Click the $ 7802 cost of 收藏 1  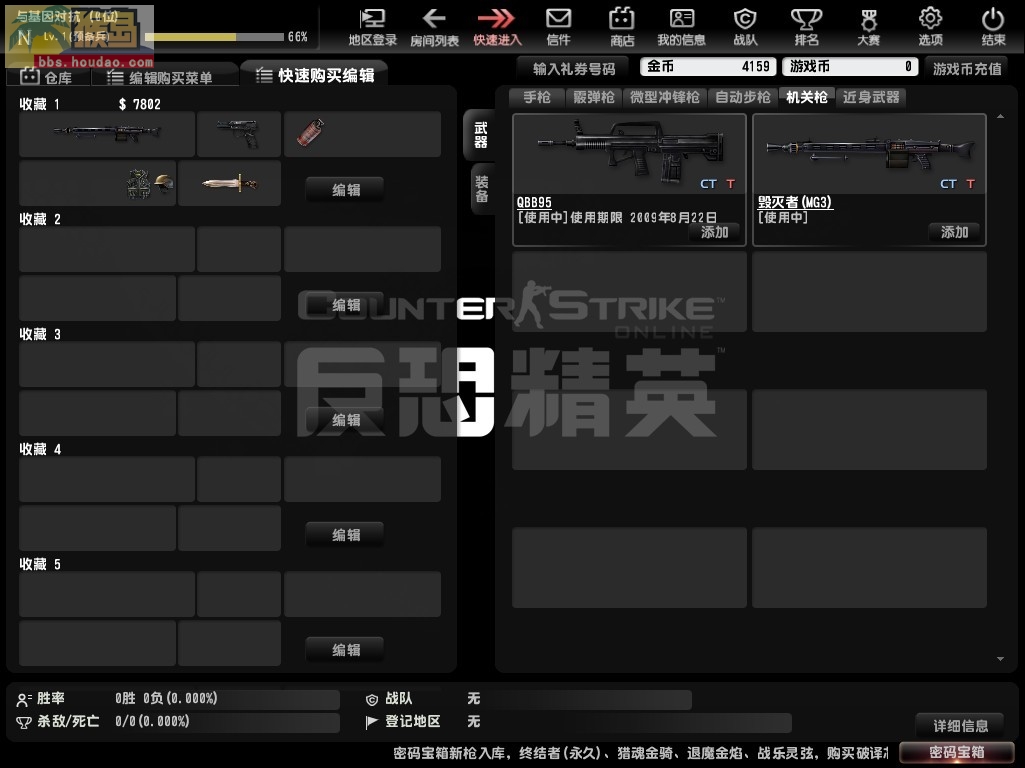(x=140, y=105)
